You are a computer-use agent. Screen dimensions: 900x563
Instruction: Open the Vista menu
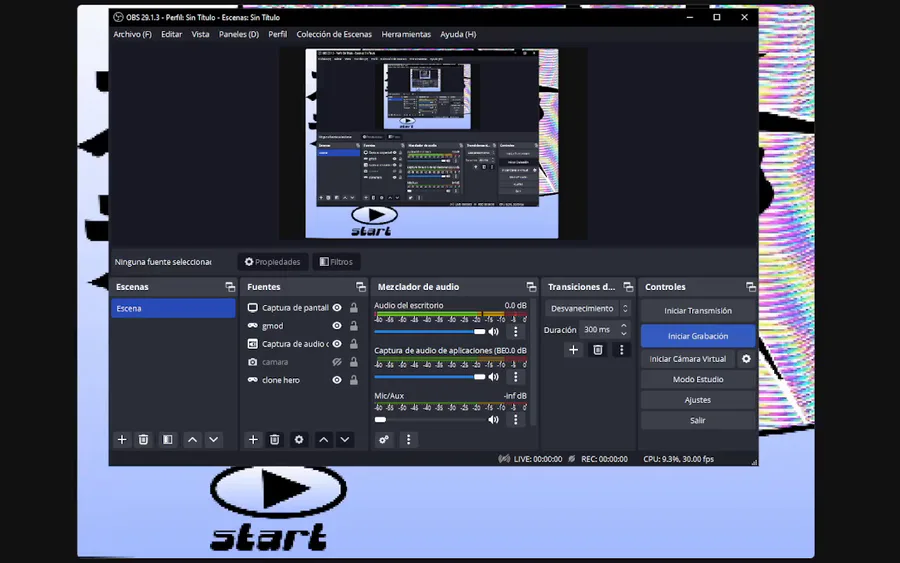pyautogui.click(x=200, y=34)
